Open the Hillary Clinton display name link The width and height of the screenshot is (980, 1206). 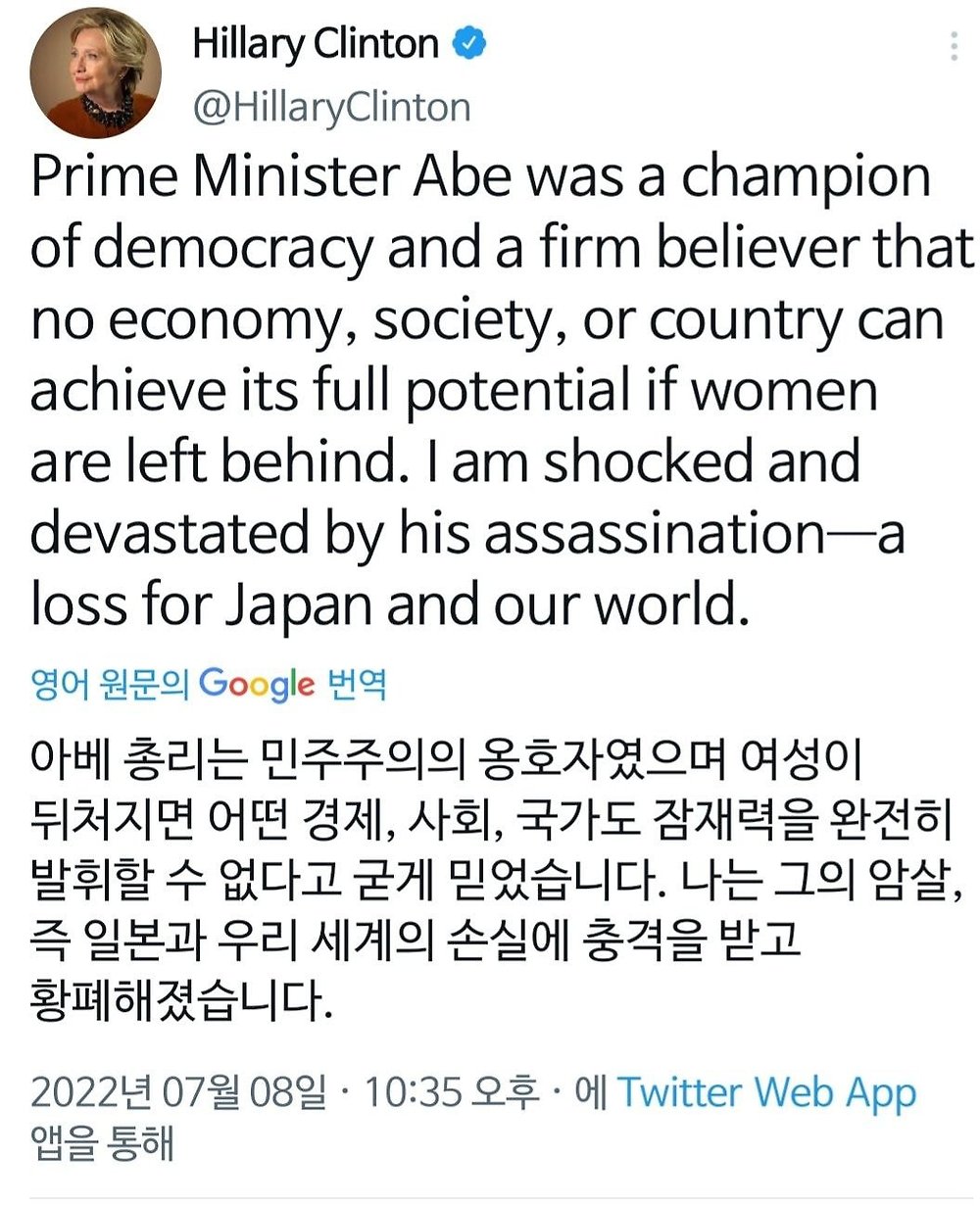[x=316, y=44]
